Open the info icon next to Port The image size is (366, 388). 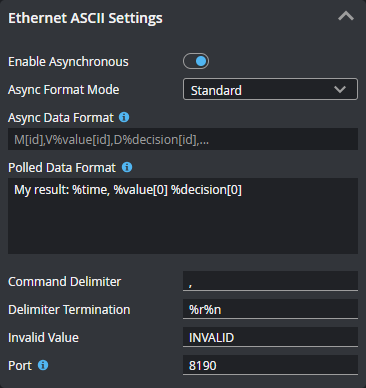43,365
